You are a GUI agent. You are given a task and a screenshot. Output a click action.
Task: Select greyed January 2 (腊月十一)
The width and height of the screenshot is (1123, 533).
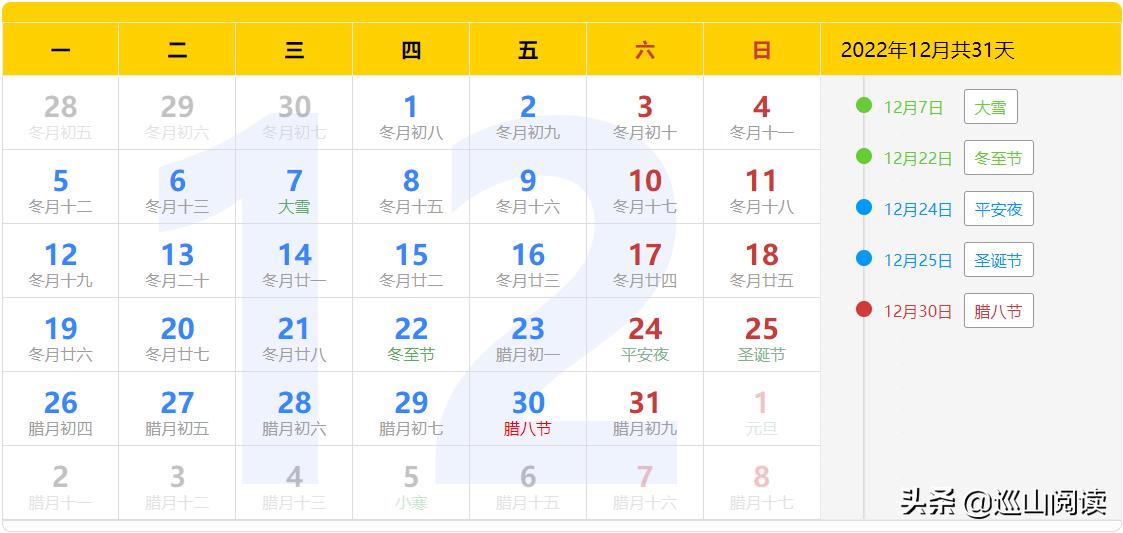pyautogui.click(x=60, y=483)
